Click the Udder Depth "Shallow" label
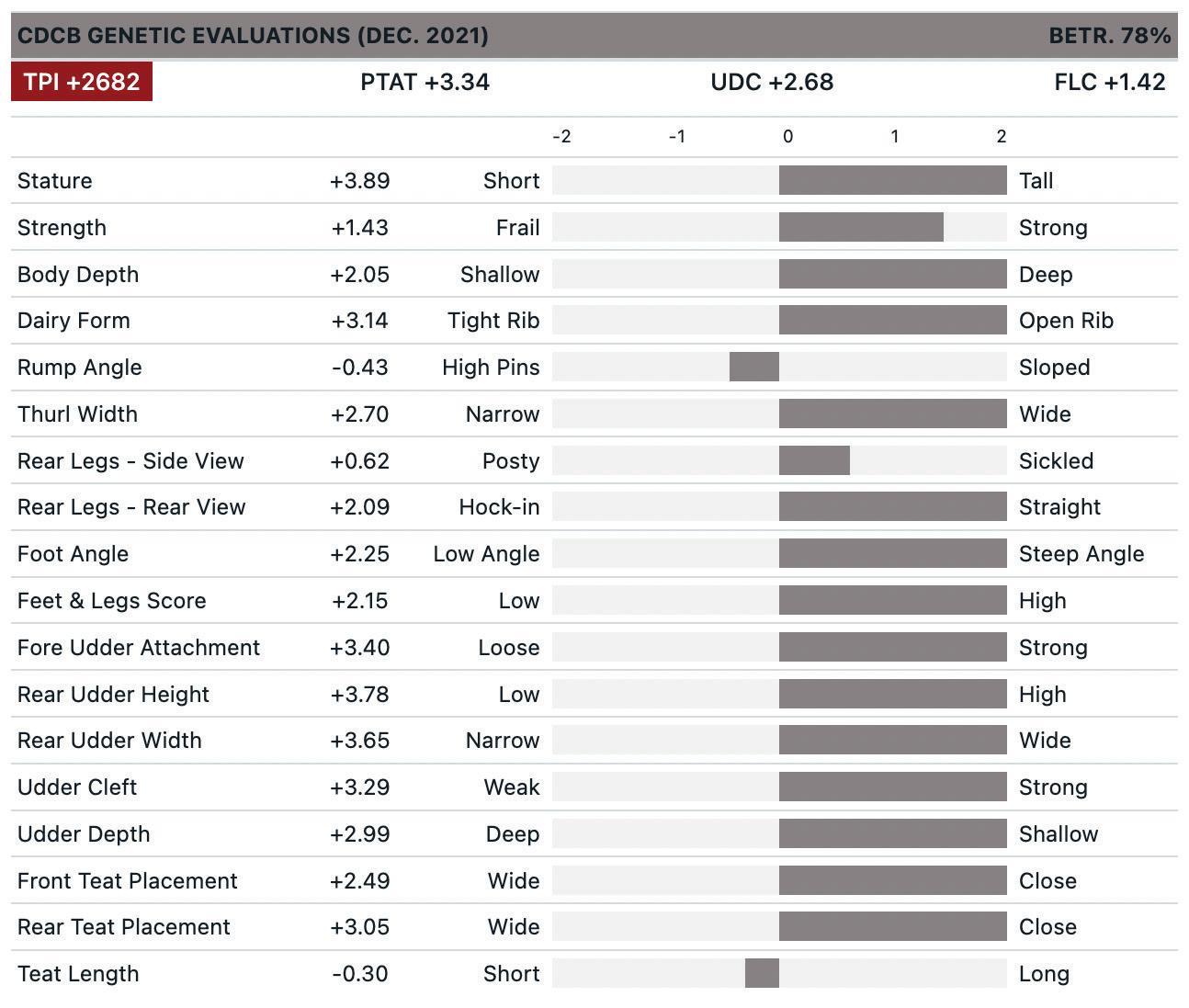The width and height of the screenshot is (1189, 1008). tap(1059, 834)
